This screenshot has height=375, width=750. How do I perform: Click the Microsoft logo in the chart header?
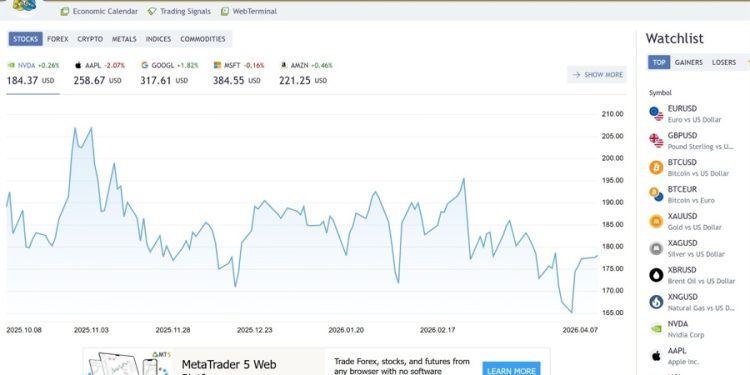click(x=217, y=66)
